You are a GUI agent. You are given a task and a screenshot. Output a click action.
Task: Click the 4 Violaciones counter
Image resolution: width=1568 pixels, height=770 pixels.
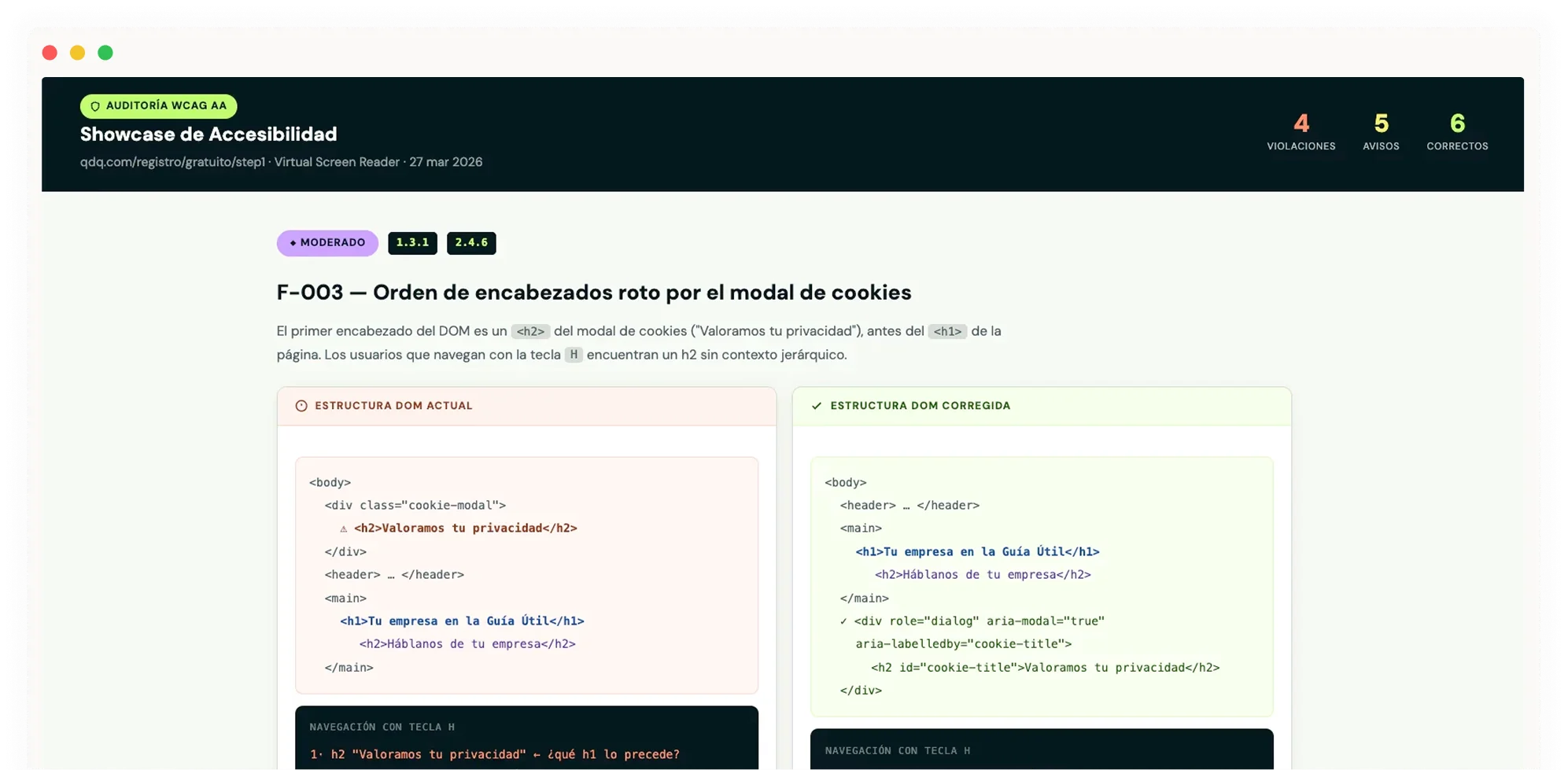coord(1301,131)
